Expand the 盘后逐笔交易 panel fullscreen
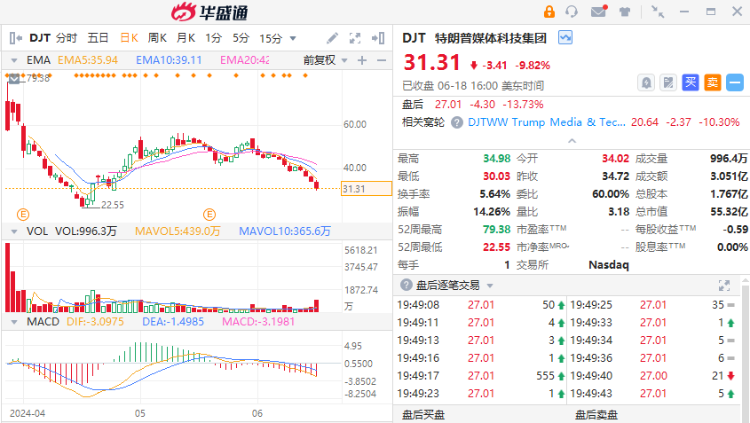Image resolution: width=750 pixels, height=423 pixels. [x=724, y=286]
